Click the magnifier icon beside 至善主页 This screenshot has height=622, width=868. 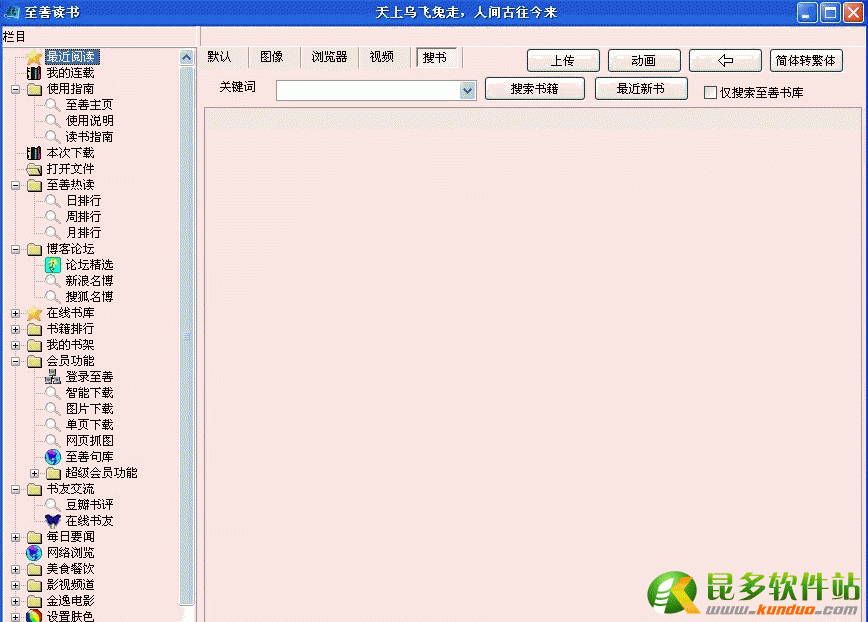(x=53, y=105)
